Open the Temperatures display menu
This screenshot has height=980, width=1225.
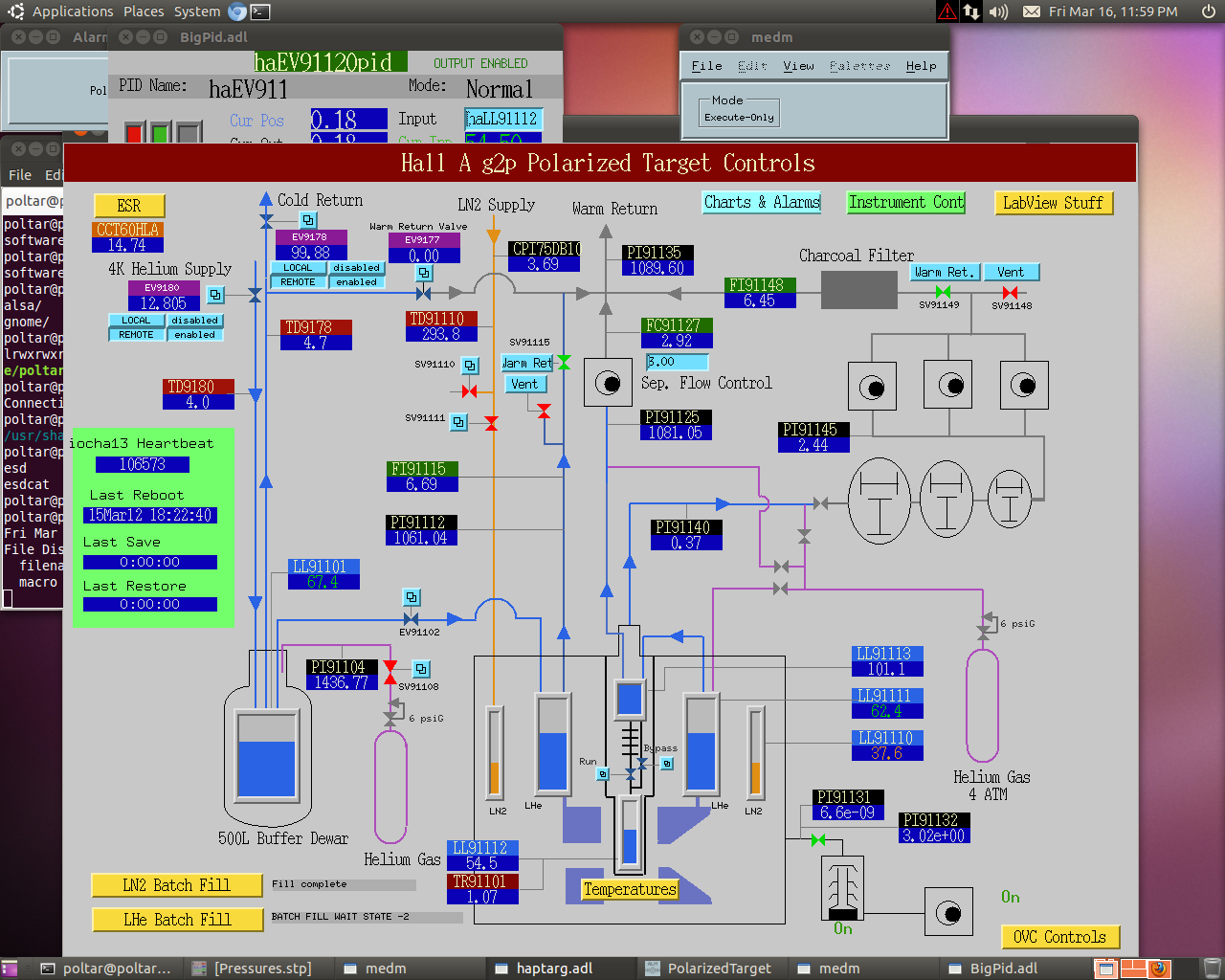630,889
